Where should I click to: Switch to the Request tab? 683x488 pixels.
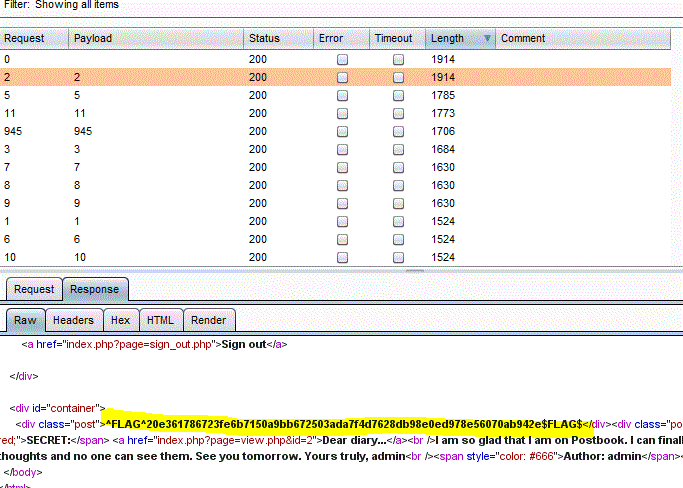tap(34, 289)
